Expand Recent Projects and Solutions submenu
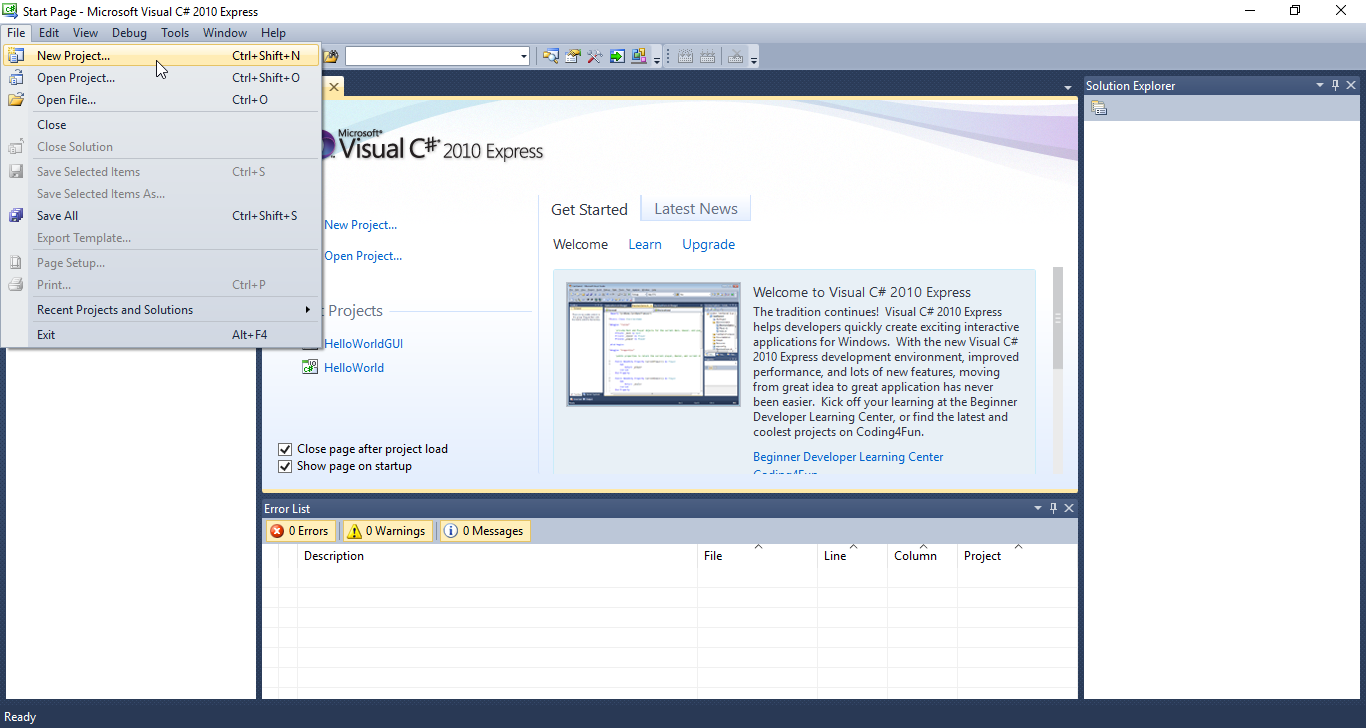Screen dimensions: 1366x728 click(161, 310)
